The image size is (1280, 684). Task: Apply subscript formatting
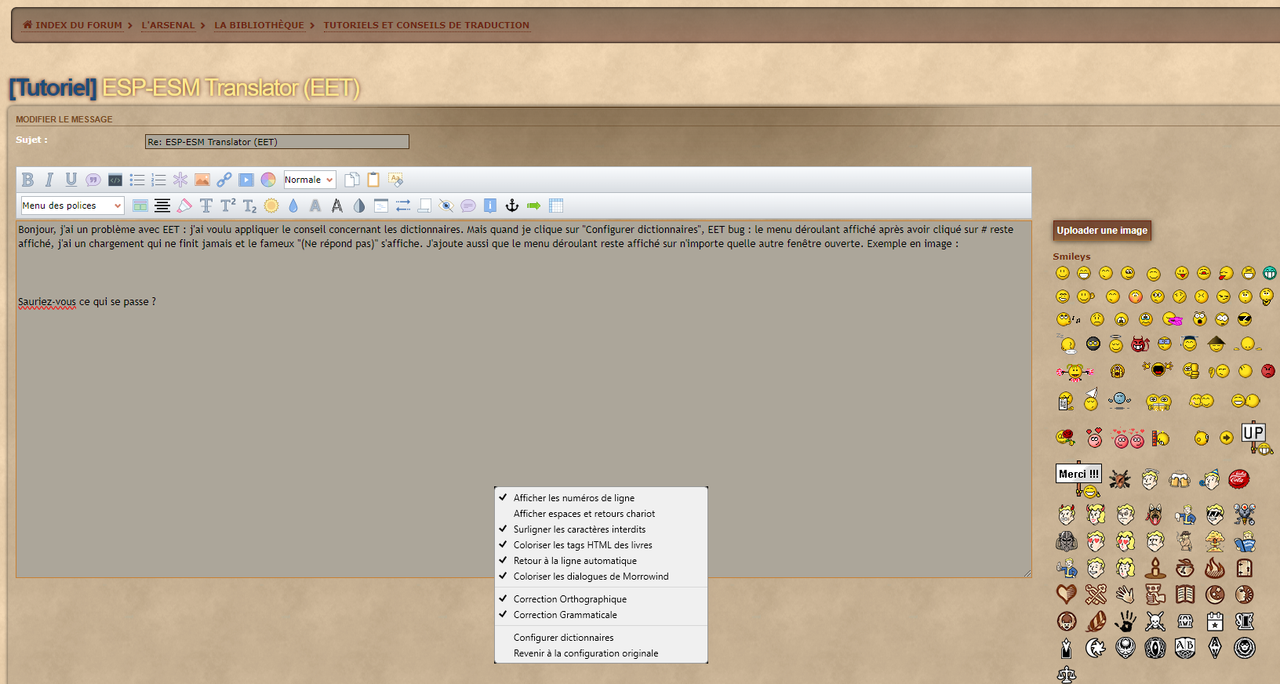pyautogui.click(x=250, y=206)
